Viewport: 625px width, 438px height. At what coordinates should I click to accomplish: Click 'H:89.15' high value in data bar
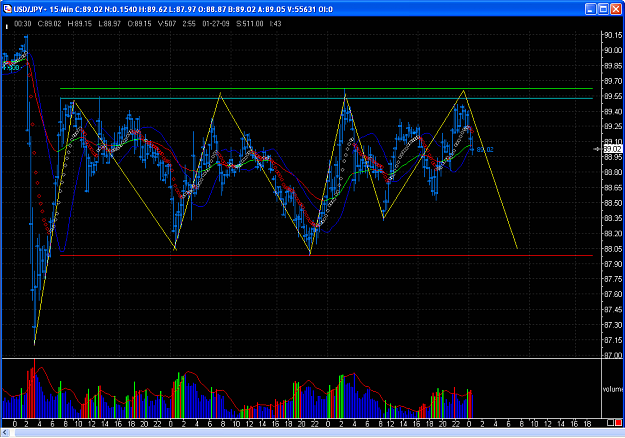pos(80,24)
